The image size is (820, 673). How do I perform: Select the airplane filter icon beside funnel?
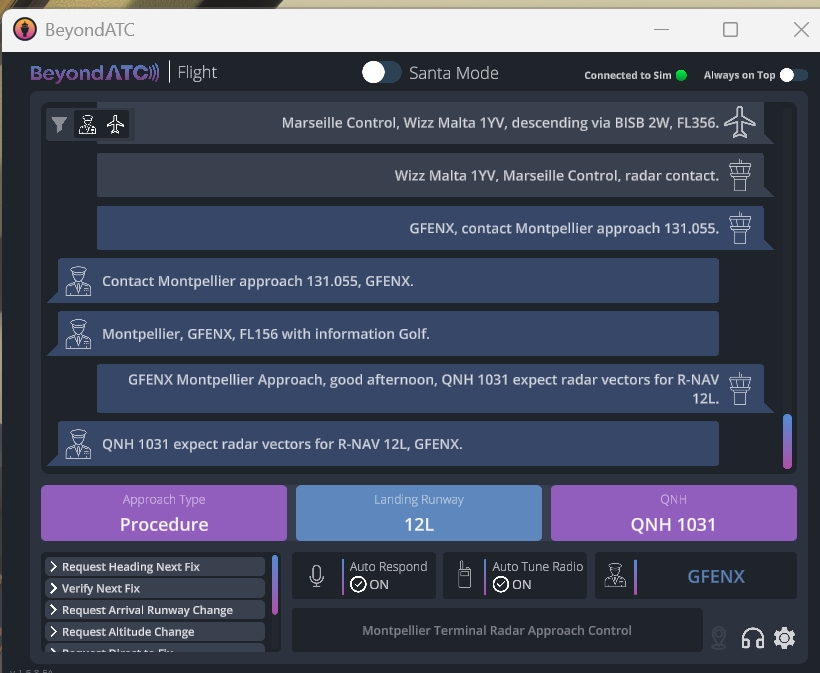coord(116,125)
